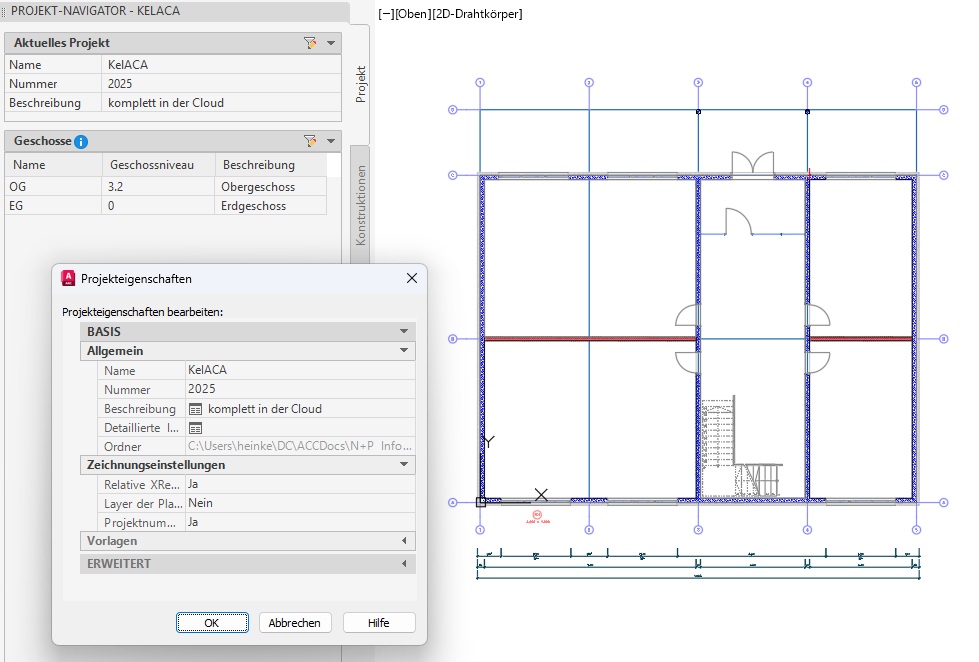The image size is (979, 662).
Task: Click the AutoCAD Architecture logo in dialog title
Action: (x=69, y=279)
